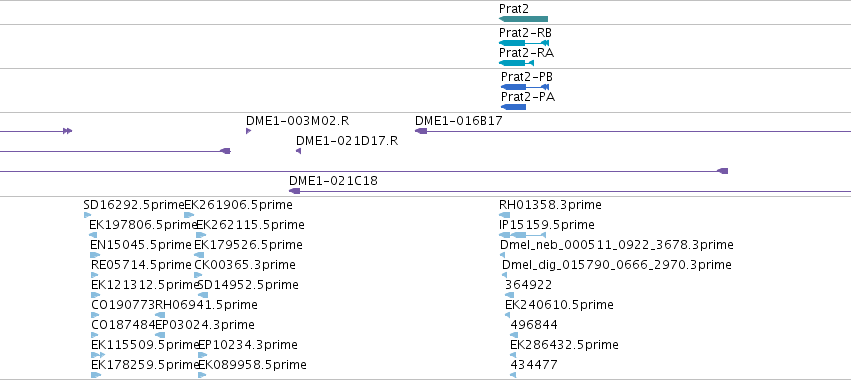Image resolution: width=851 pixels, height=380 pixels.
Task: Click the Dmel_dig_015790_0666_2970.3prime label
Action: click(x=617, y=265)
